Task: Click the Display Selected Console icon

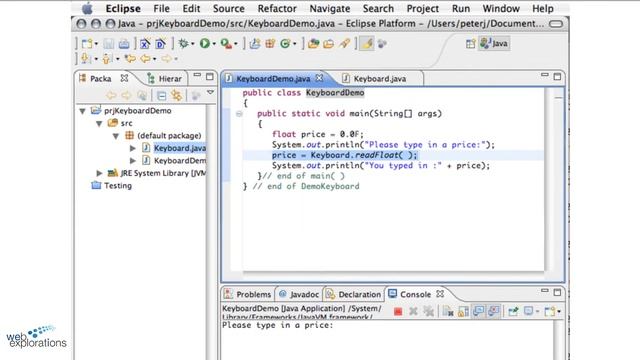Action: pos(529,311)
